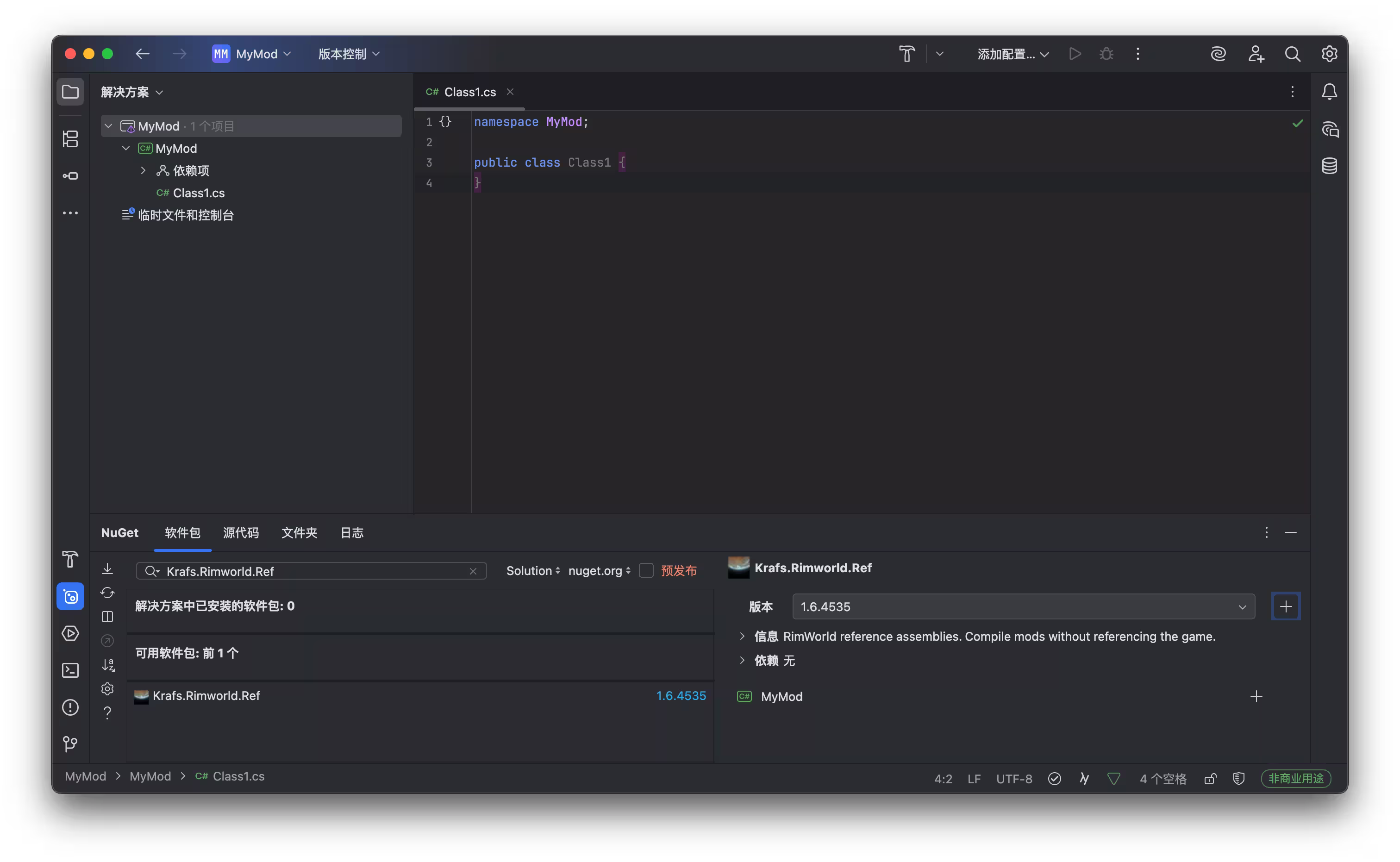Enable the 预发布 prerelease checkbox
The image size is (1400, 862).
646,571
